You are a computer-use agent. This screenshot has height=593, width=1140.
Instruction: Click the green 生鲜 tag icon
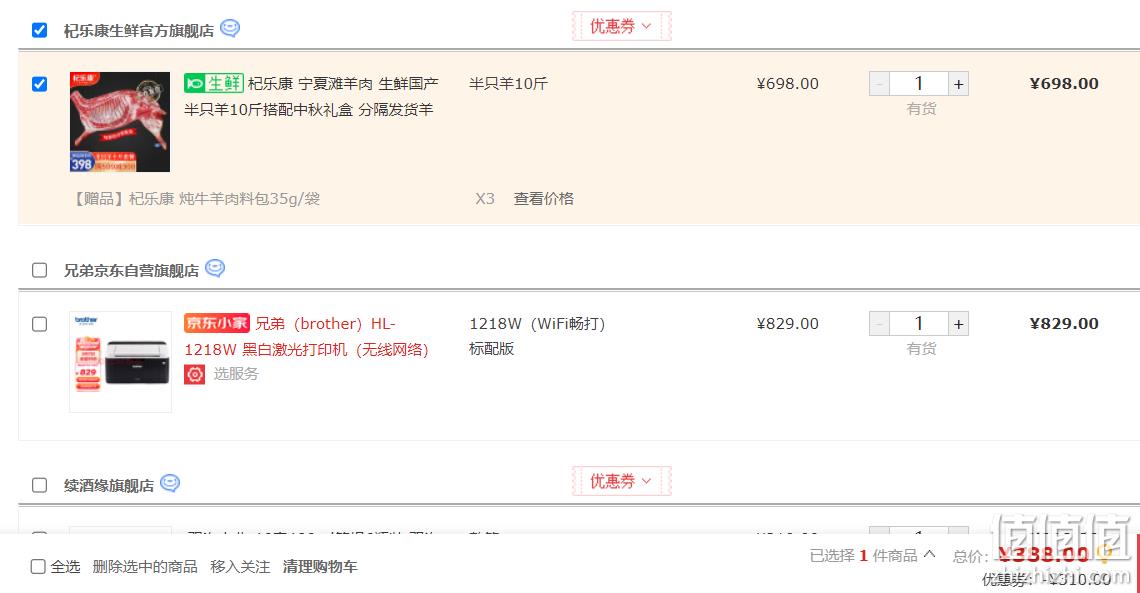point(213,83)
